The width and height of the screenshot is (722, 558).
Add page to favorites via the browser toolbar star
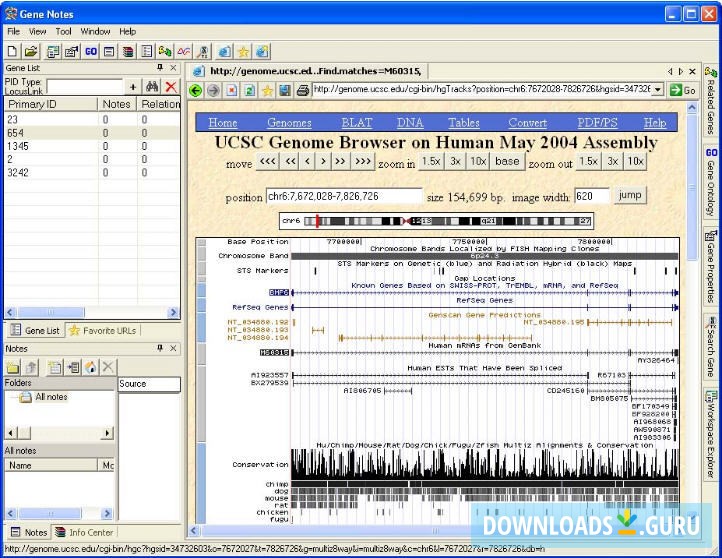pyautogui.click(x=267, y=90)
